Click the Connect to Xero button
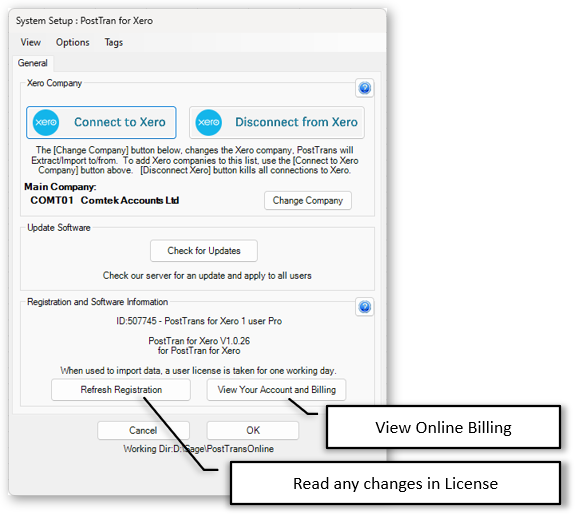This screenshot has width=577, height=517. [x=101, y=123]
